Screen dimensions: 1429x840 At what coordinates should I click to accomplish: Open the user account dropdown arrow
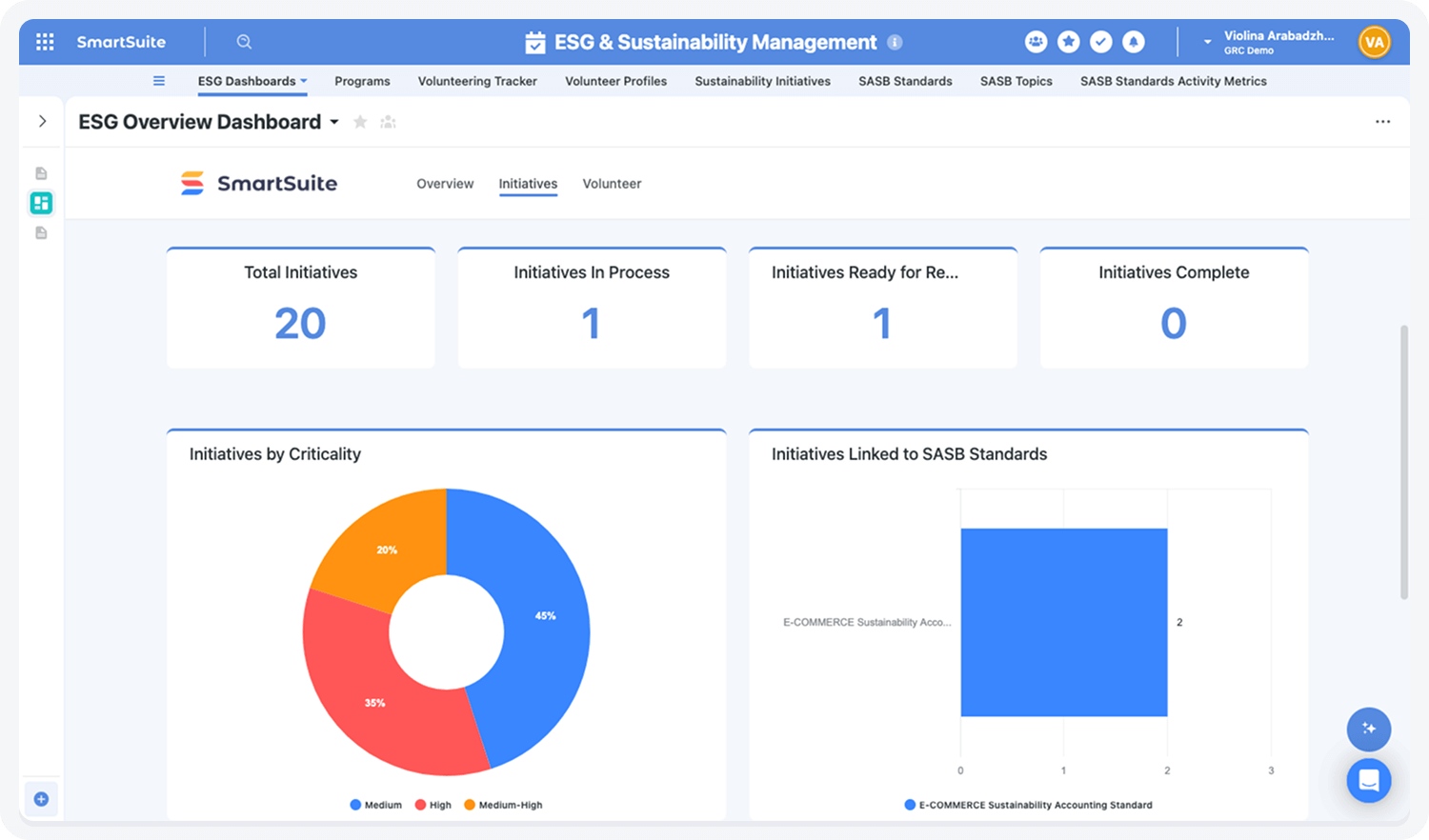(x=1207, y=42)
